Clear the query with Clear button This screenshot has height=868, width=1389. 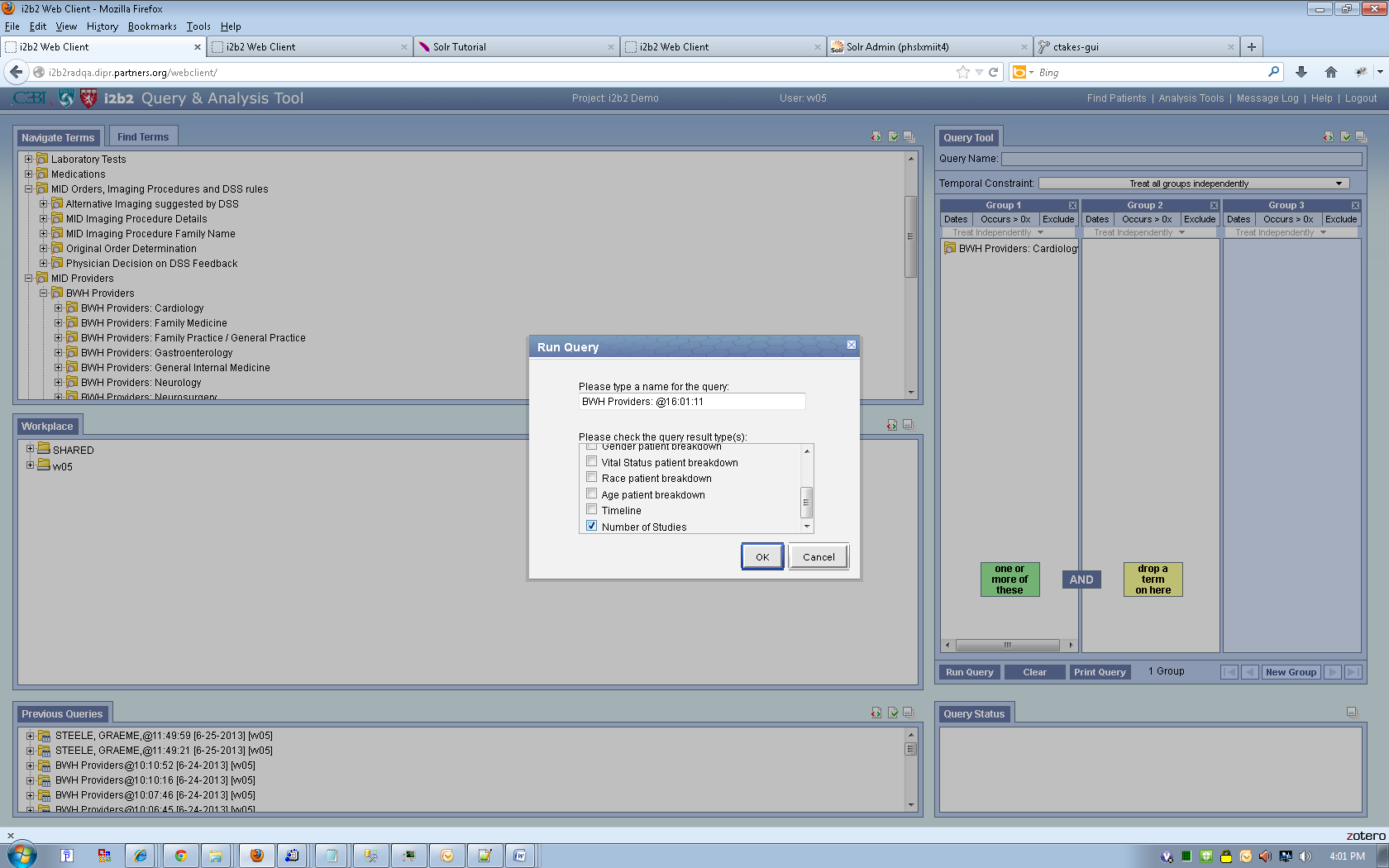1034,672
